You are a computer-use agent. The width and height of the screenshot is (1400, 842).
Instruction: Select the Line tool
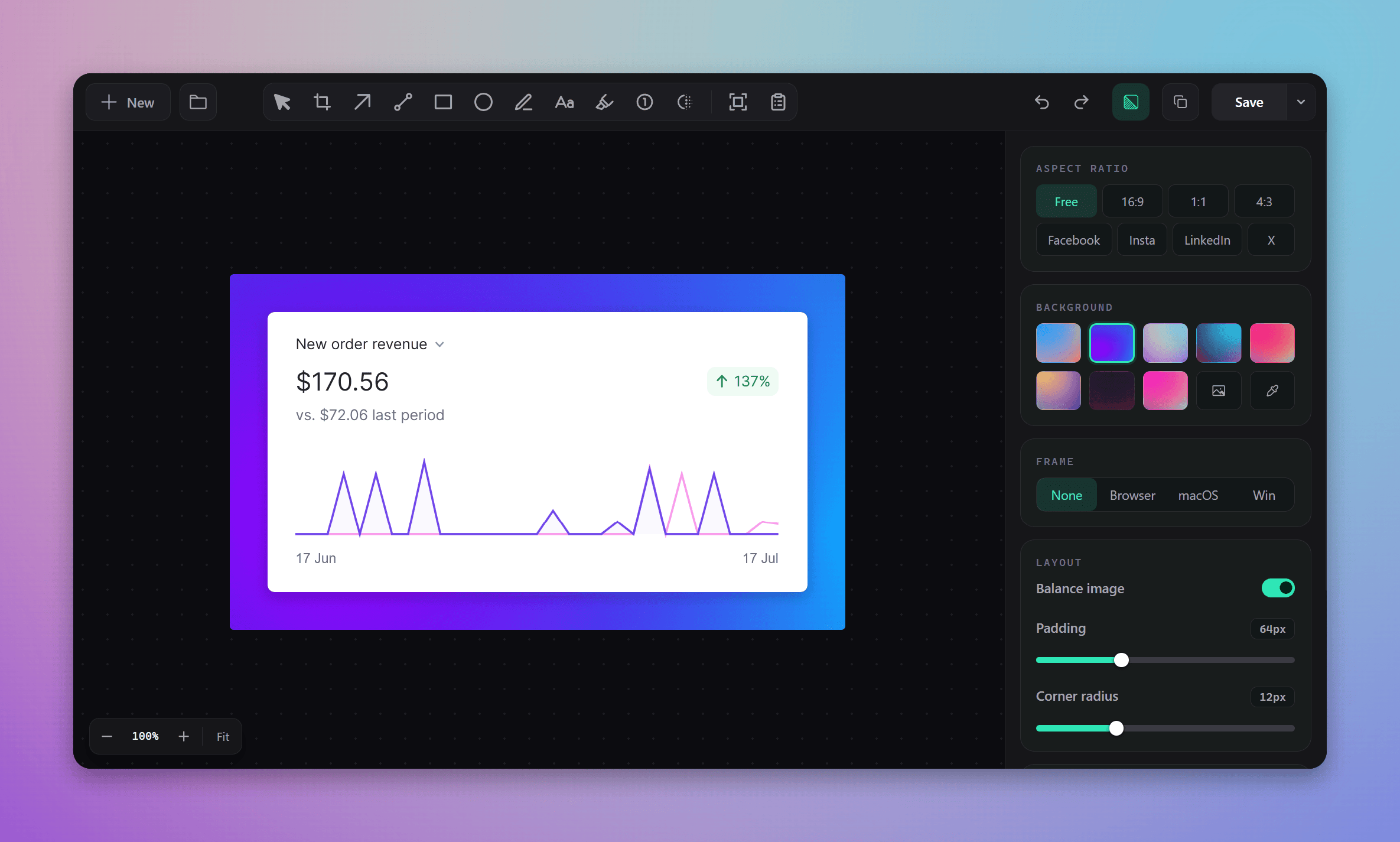pyautogui.click(x=403, y=102)
